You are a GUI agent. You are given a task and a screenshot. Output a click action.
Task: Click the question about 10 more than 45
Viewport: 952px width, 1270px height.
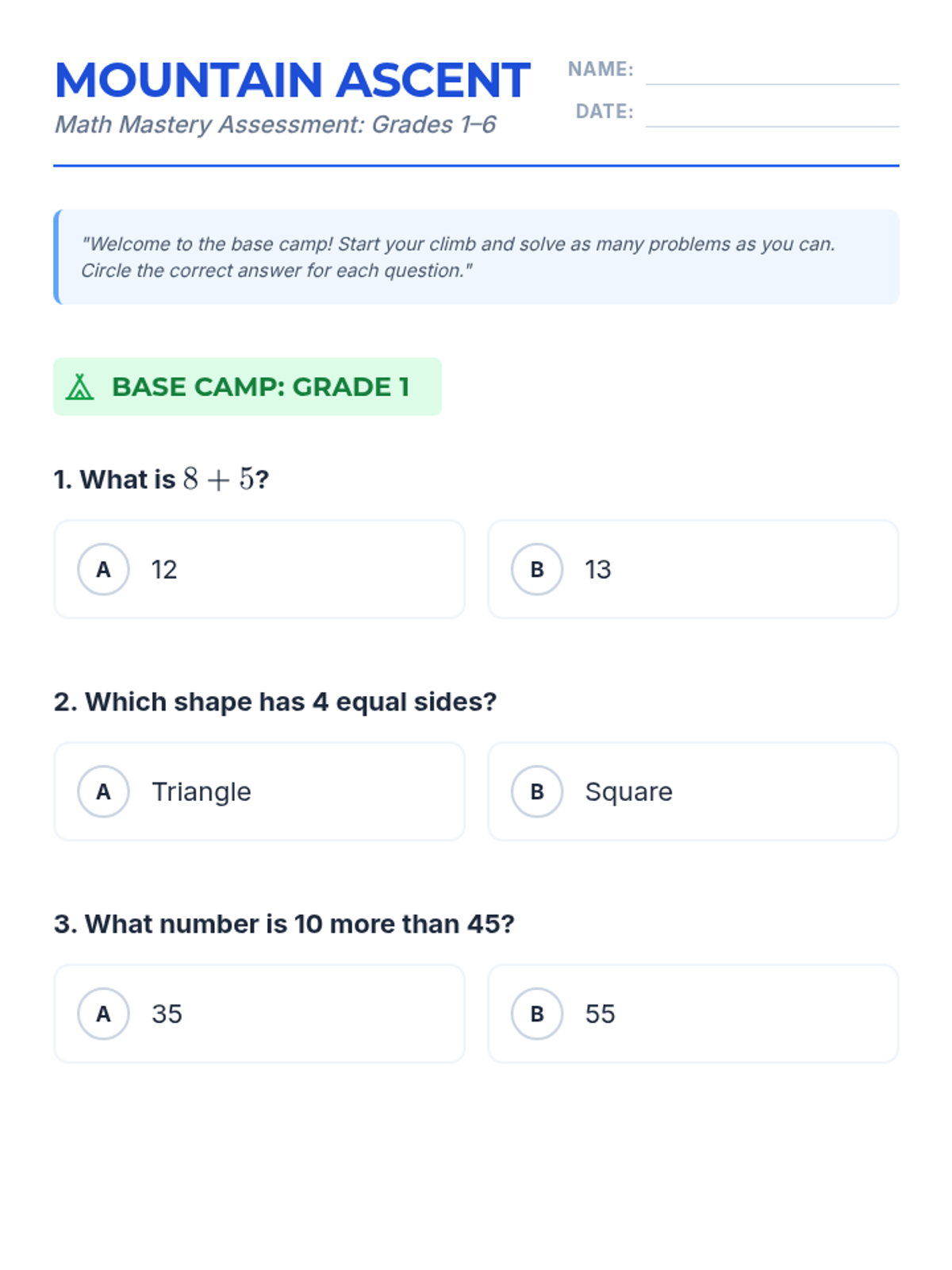[284, 924]
